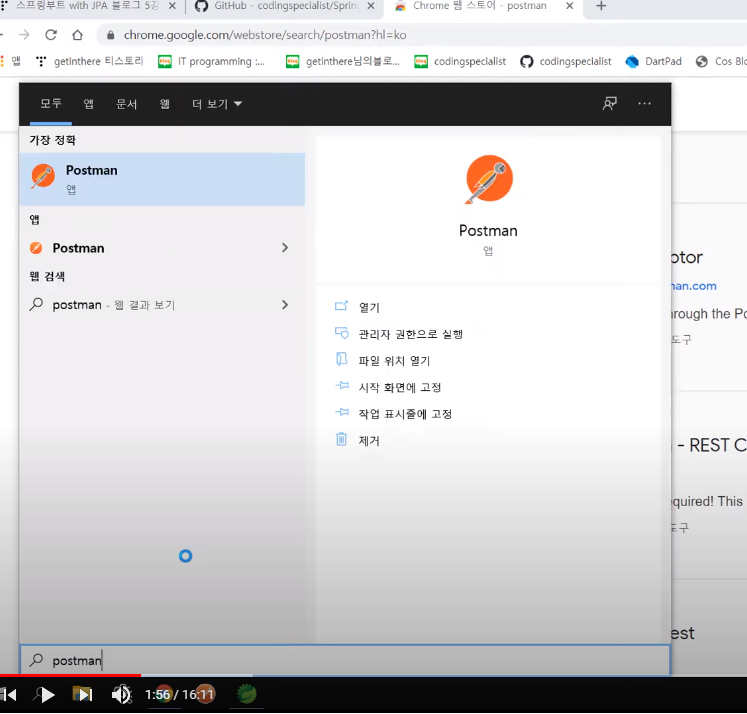Image resolution: width=747 pixels, height=714 pixels.
Task: Click the Chrome address bar URL
Action: 265,35
